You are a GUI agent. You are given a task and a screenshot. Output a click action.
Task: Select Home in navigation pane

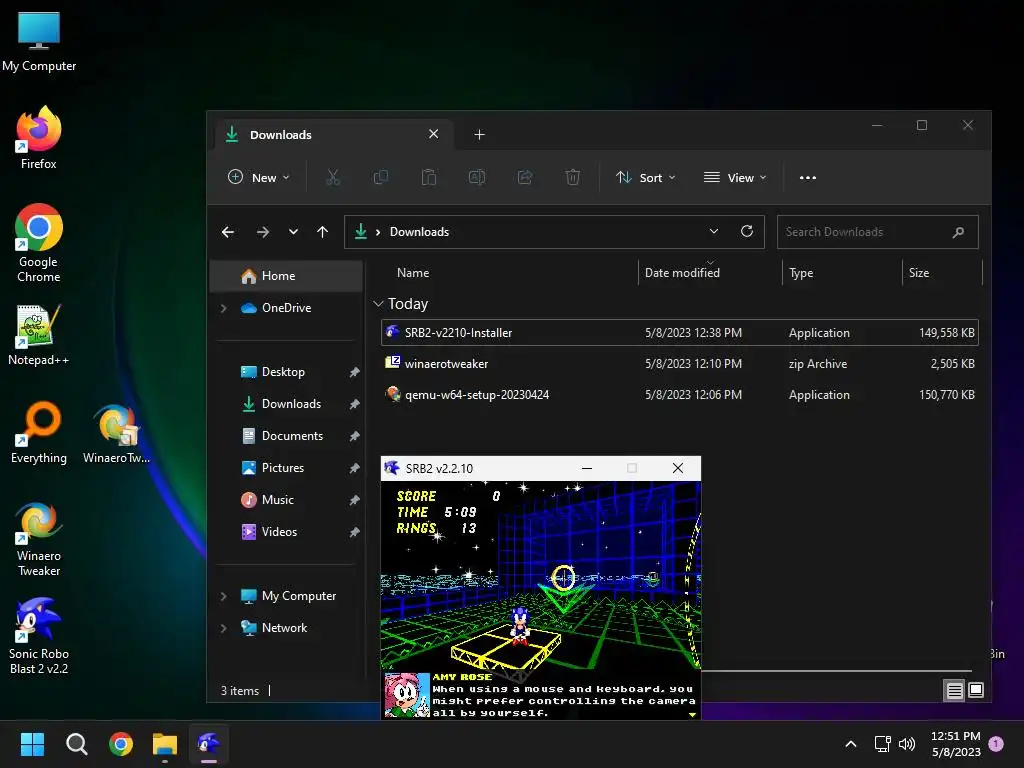pos(286,276)
